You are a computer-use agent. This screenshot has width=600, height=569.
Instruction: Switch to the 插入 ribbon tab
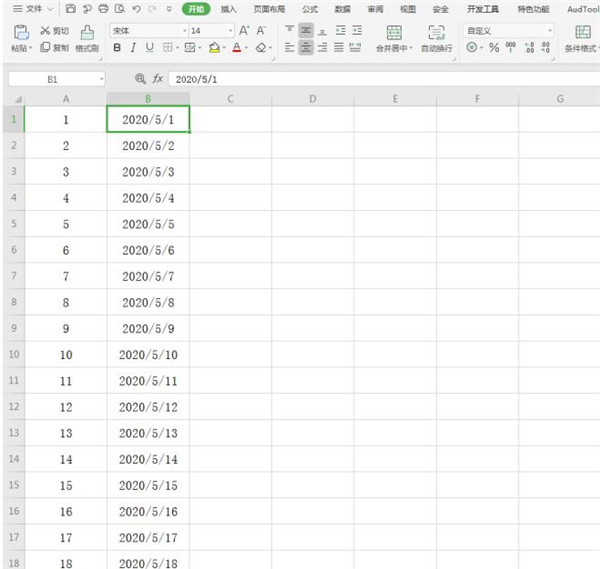(229, 9)
